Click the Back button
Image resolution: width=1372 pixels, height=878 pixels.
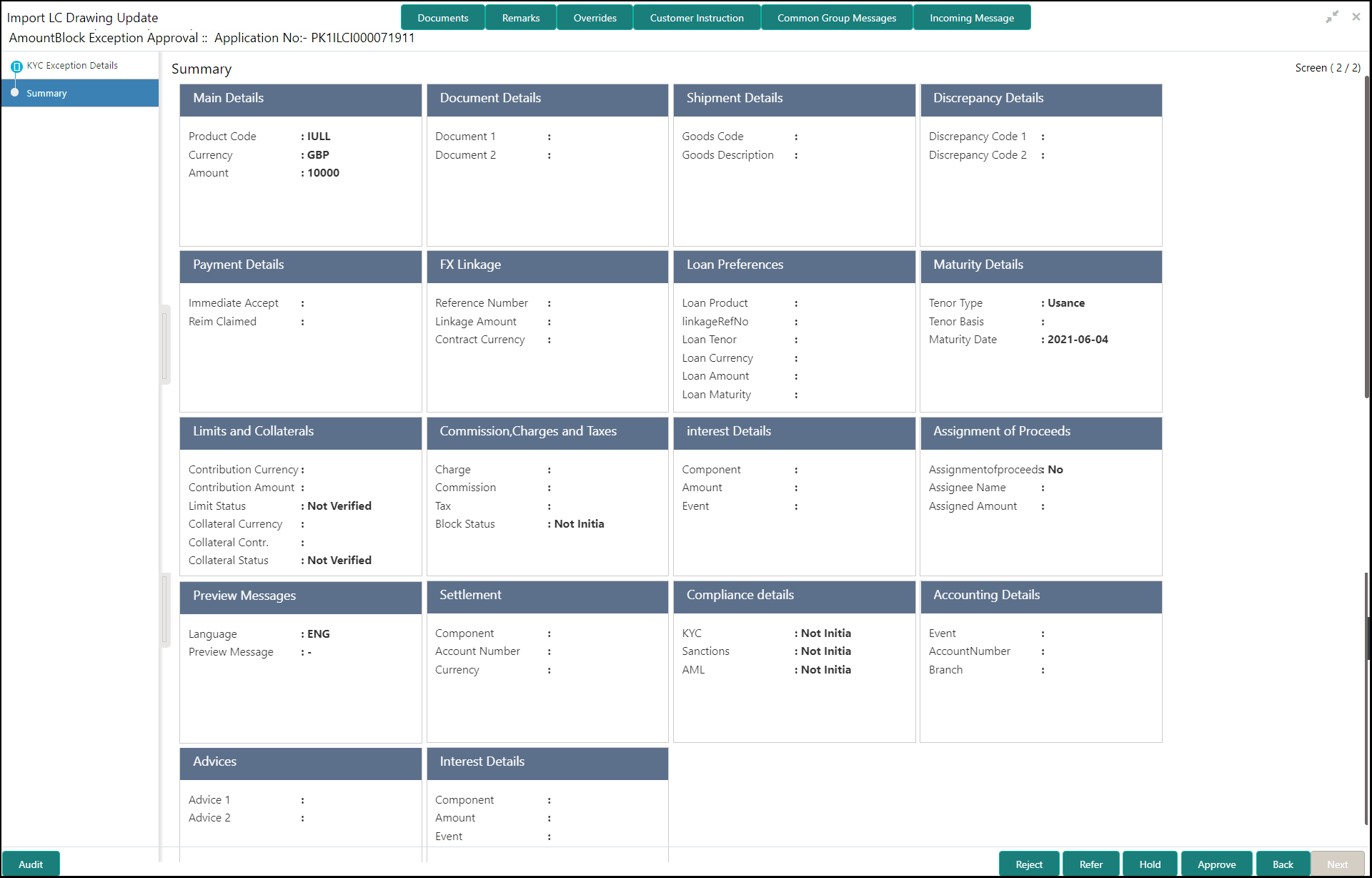1282,864
